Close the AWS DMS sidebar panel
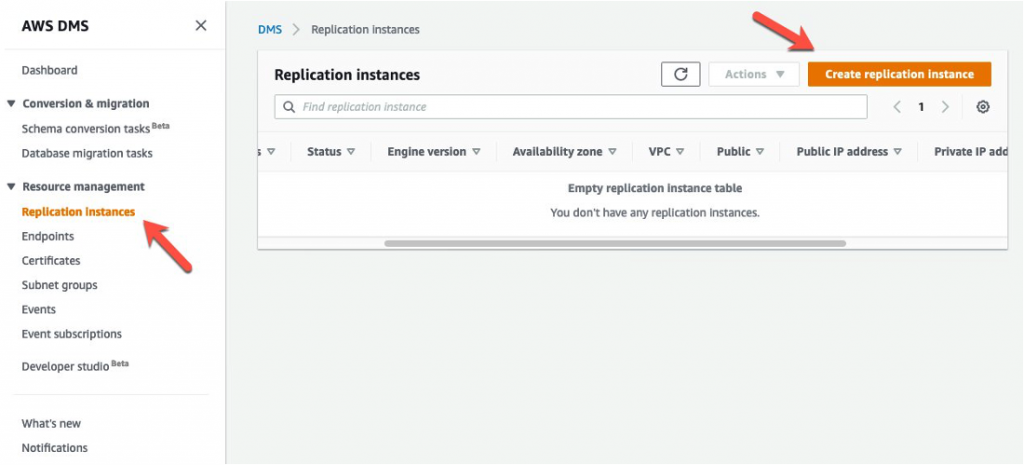Image resolution: width=1024 pixels, height=465 pixels. 201,25
